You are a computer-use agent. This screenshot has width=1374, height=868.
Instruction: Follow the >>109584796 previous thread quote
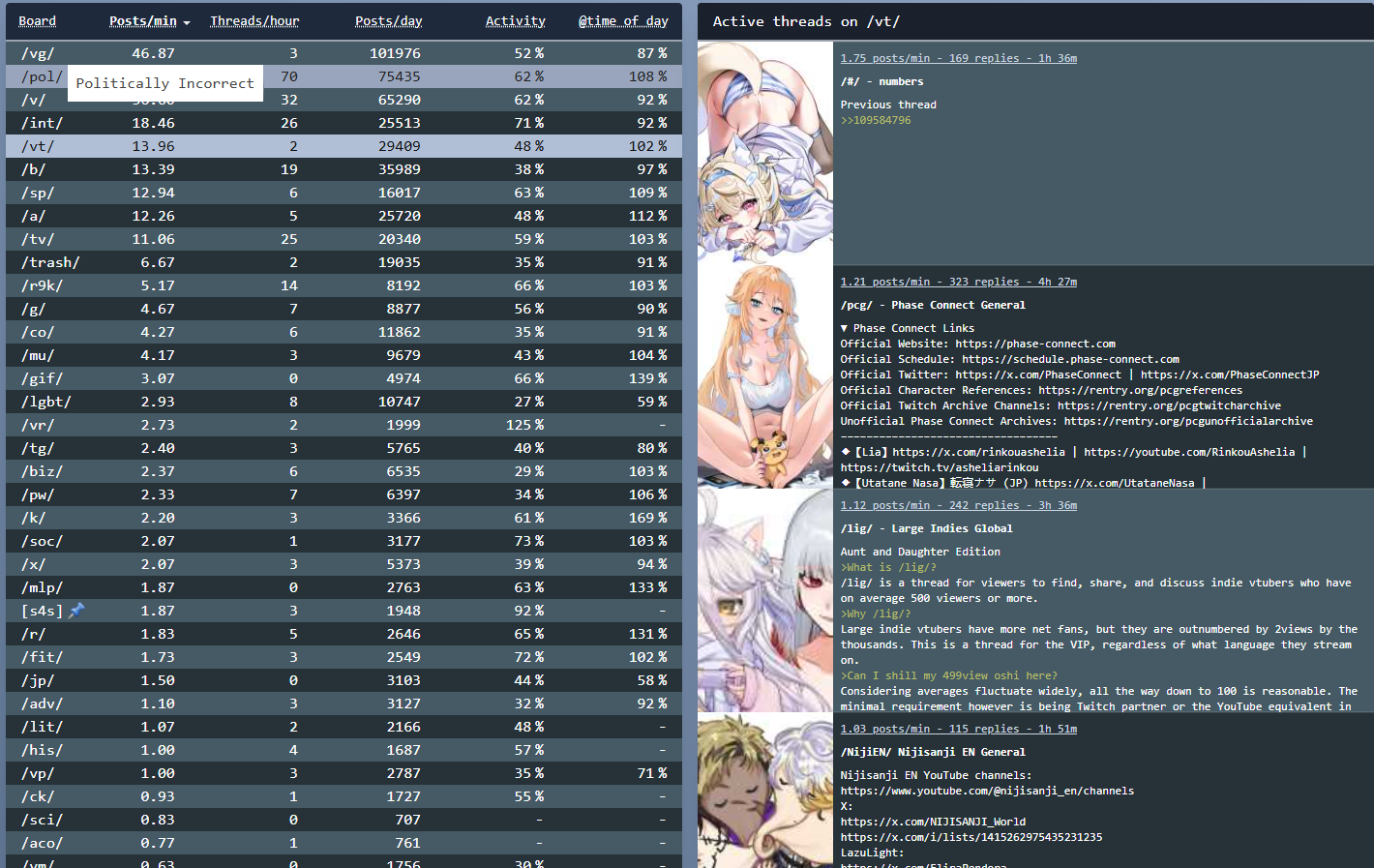[x=876, y=120]
